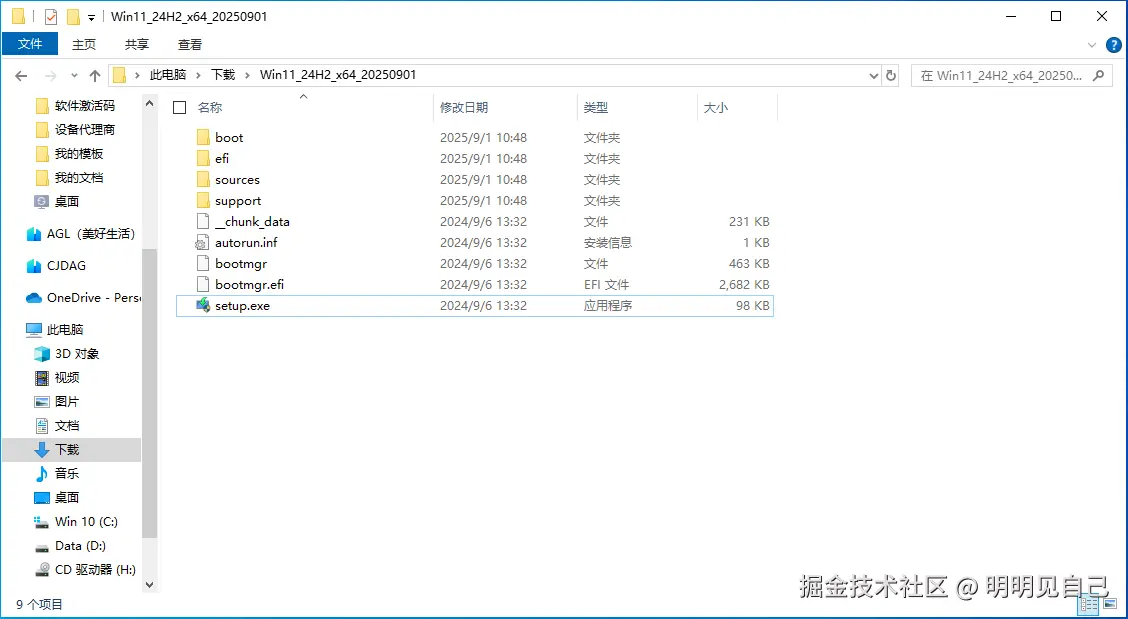This screenshot has height=619, width=1128.
Task: Open Win 10 (C:) drive
Action: pos(76,521)
